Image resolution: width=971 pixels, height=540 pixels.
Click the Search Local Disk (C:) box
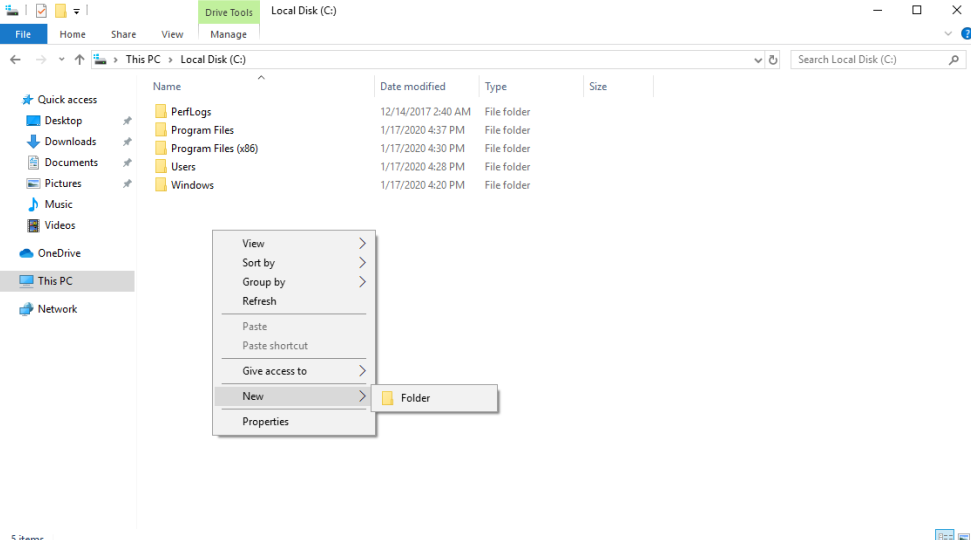coord(865,60)
